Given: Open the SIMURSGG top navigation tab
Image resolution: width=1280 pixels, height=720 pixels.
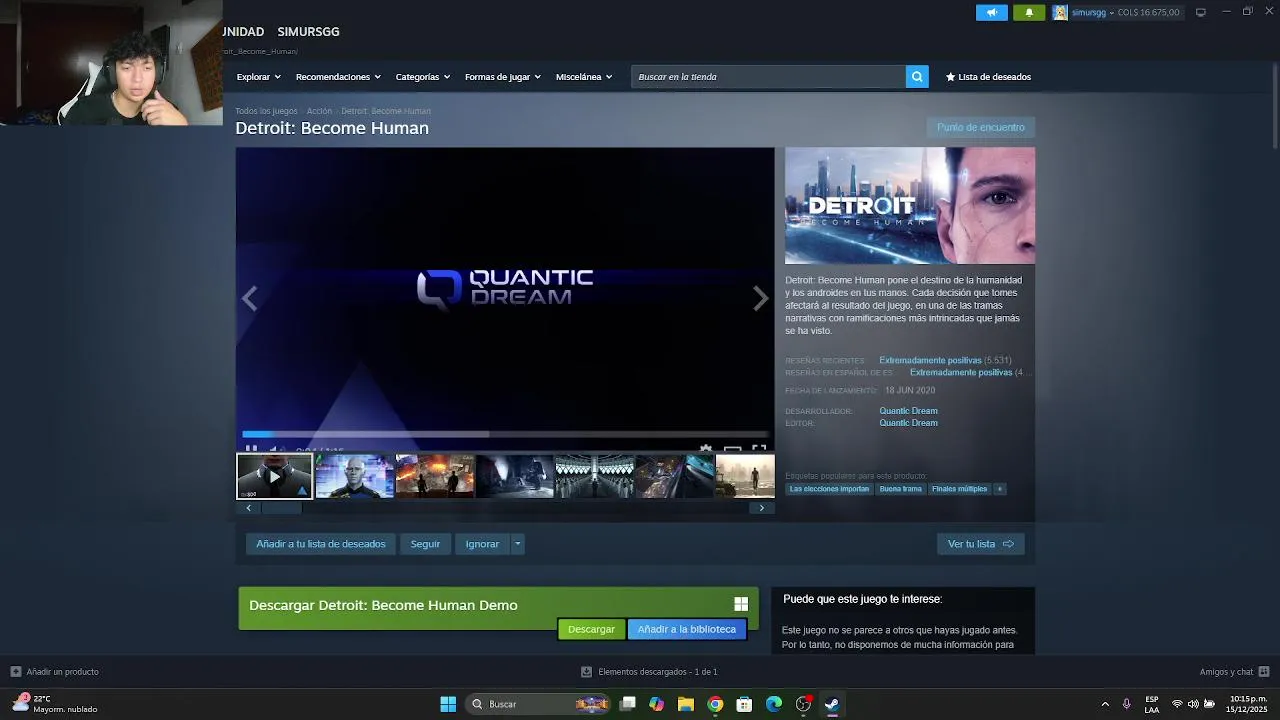Looking at the screenshot, I should click(308, 32).
